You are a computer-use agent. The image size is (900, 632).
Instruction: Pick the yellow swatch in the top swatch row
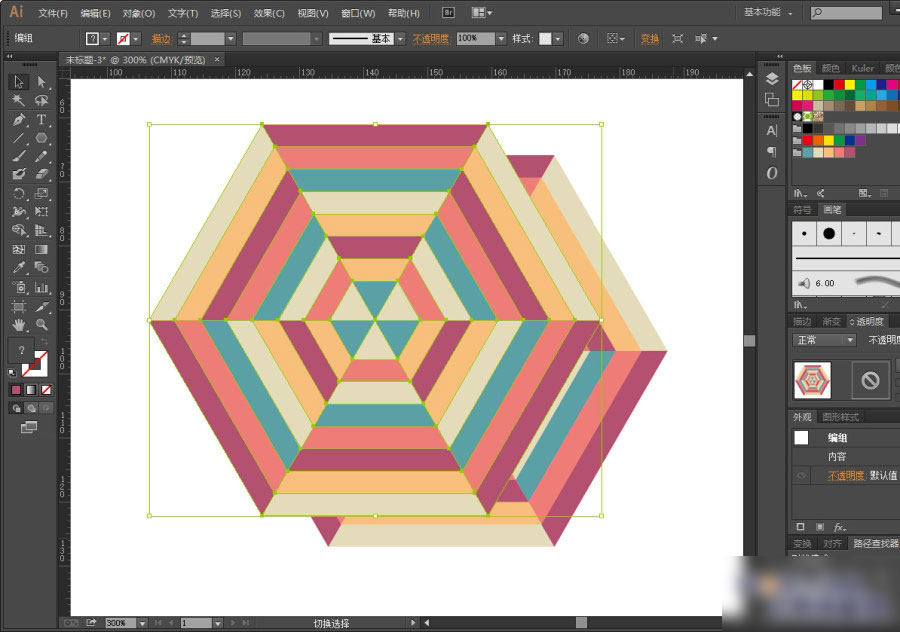849,85
